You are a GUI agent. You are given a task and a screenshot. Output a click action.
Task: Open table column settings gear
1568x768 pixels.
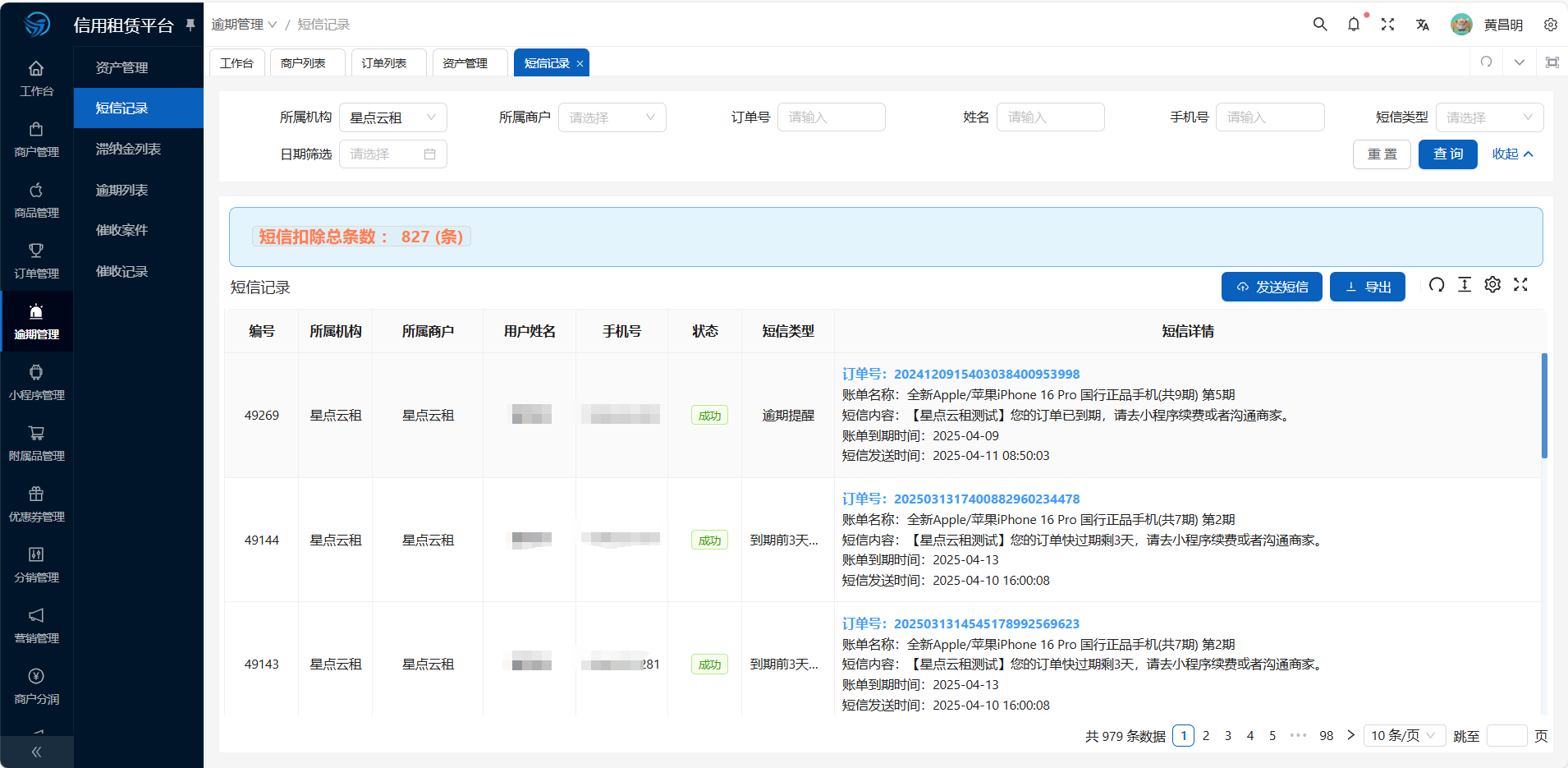[x=1492, y=285]
